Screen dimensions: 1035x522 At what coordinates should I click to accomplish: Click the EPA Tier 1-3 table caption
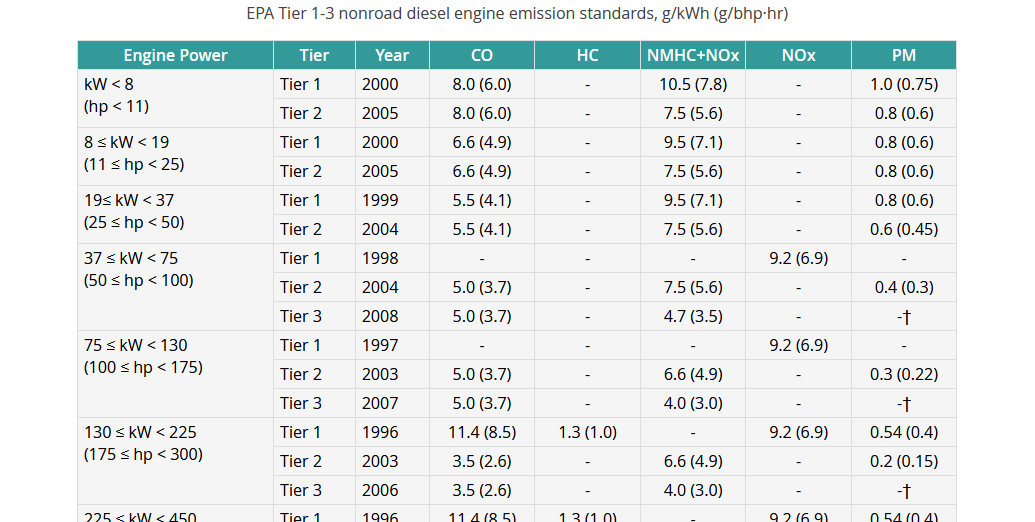518,13
